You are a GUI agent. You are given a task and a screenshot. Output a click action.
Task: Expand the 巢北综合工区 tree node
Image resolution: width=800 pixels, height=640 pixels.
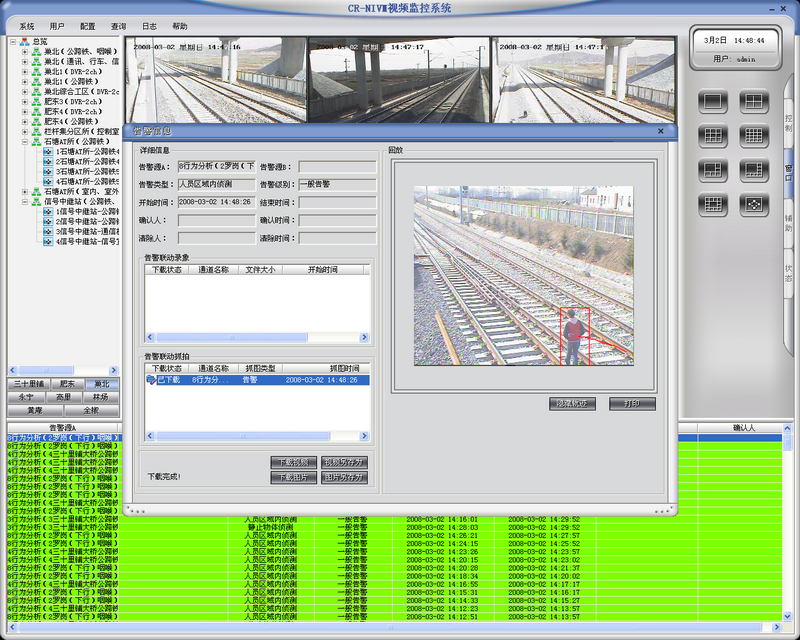pos(25,92)
